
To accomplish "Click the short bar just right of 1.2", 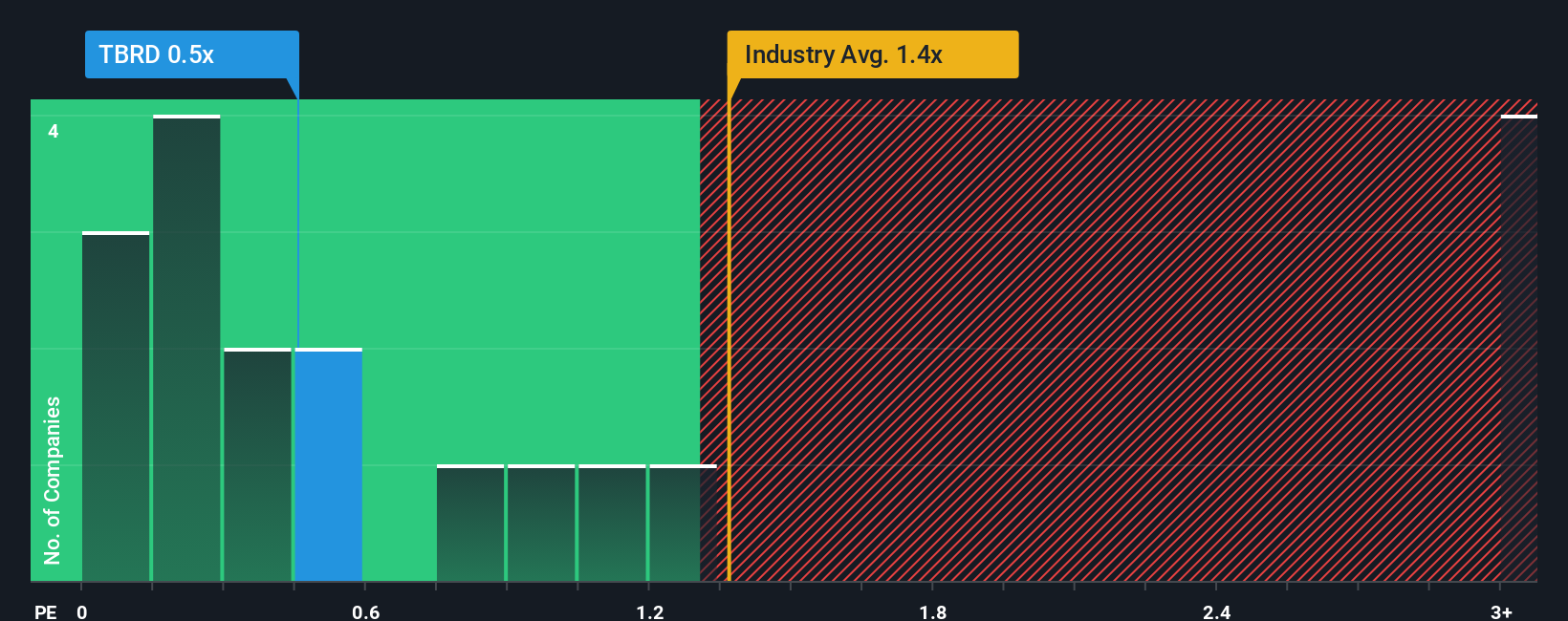I will point(683,524).
